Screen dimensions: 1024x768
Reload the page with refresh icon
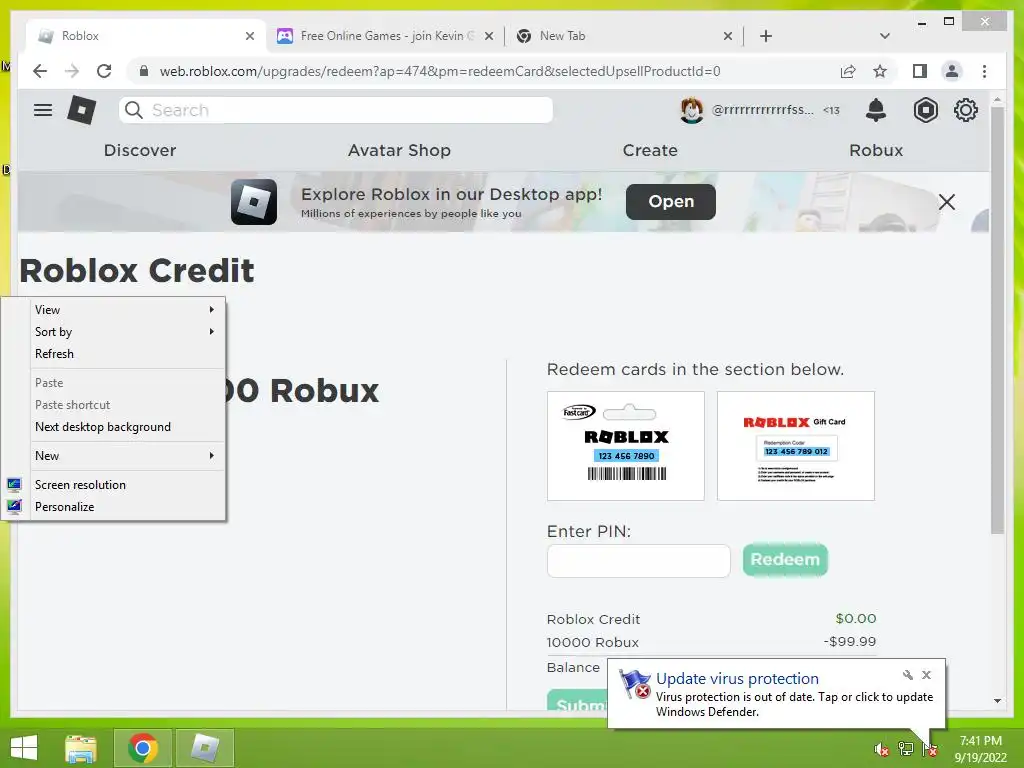(x=104, y=71)
